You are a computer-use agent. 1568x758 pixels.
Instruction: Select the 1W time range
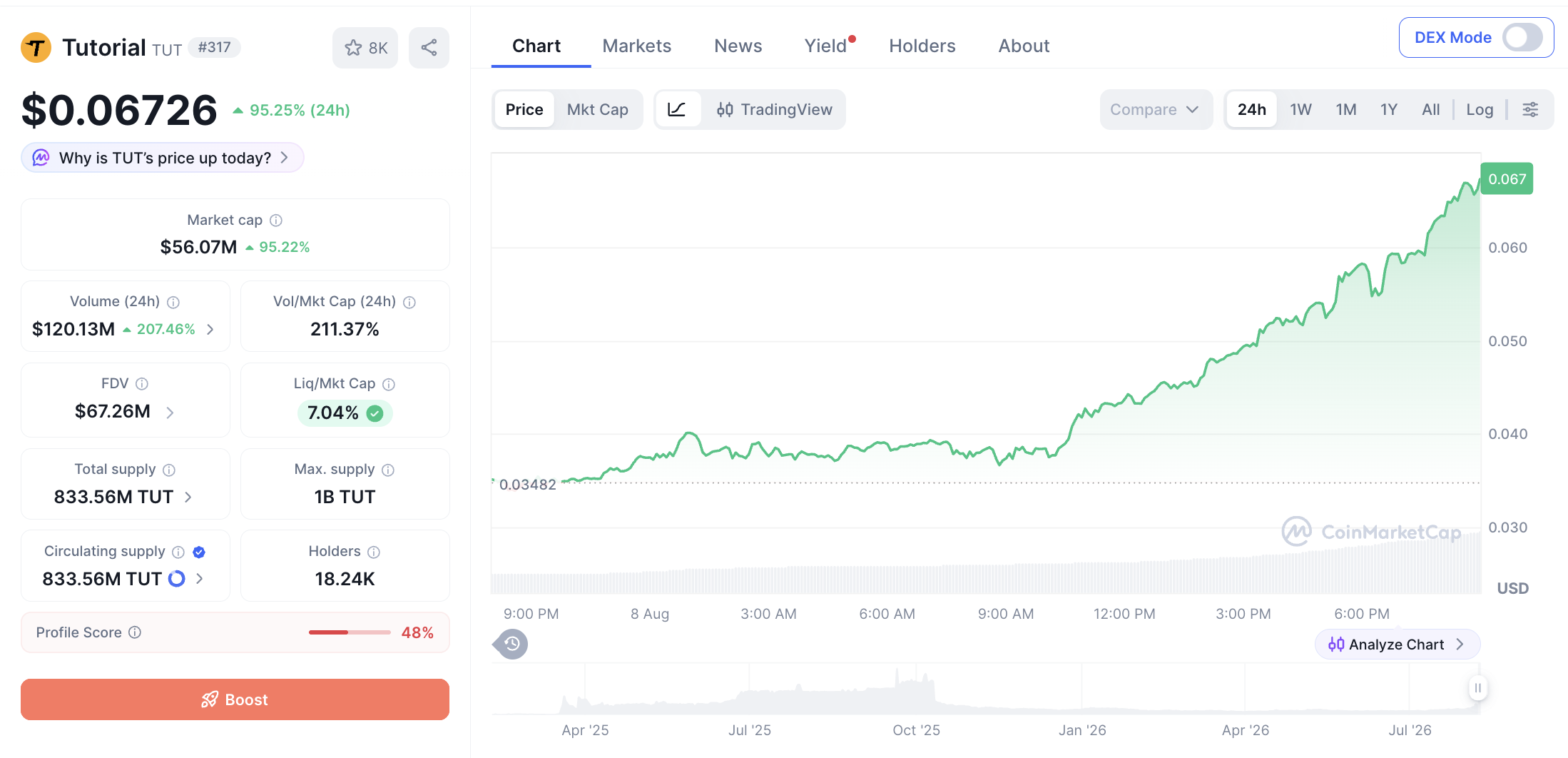click(x=1300, y=109)
